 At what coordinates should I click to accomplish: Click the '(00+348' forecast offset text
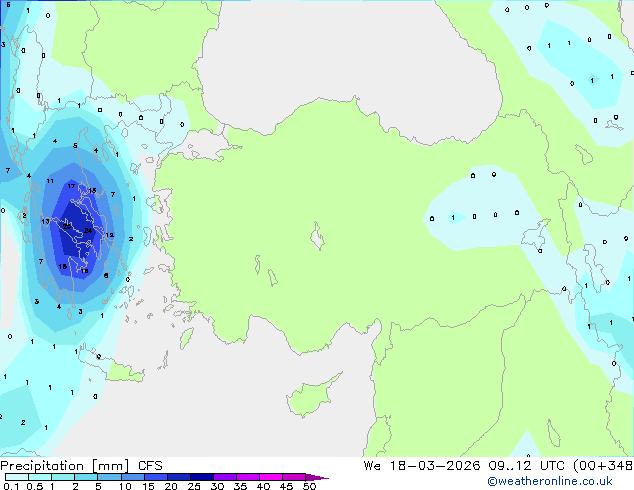coord(603,466)
